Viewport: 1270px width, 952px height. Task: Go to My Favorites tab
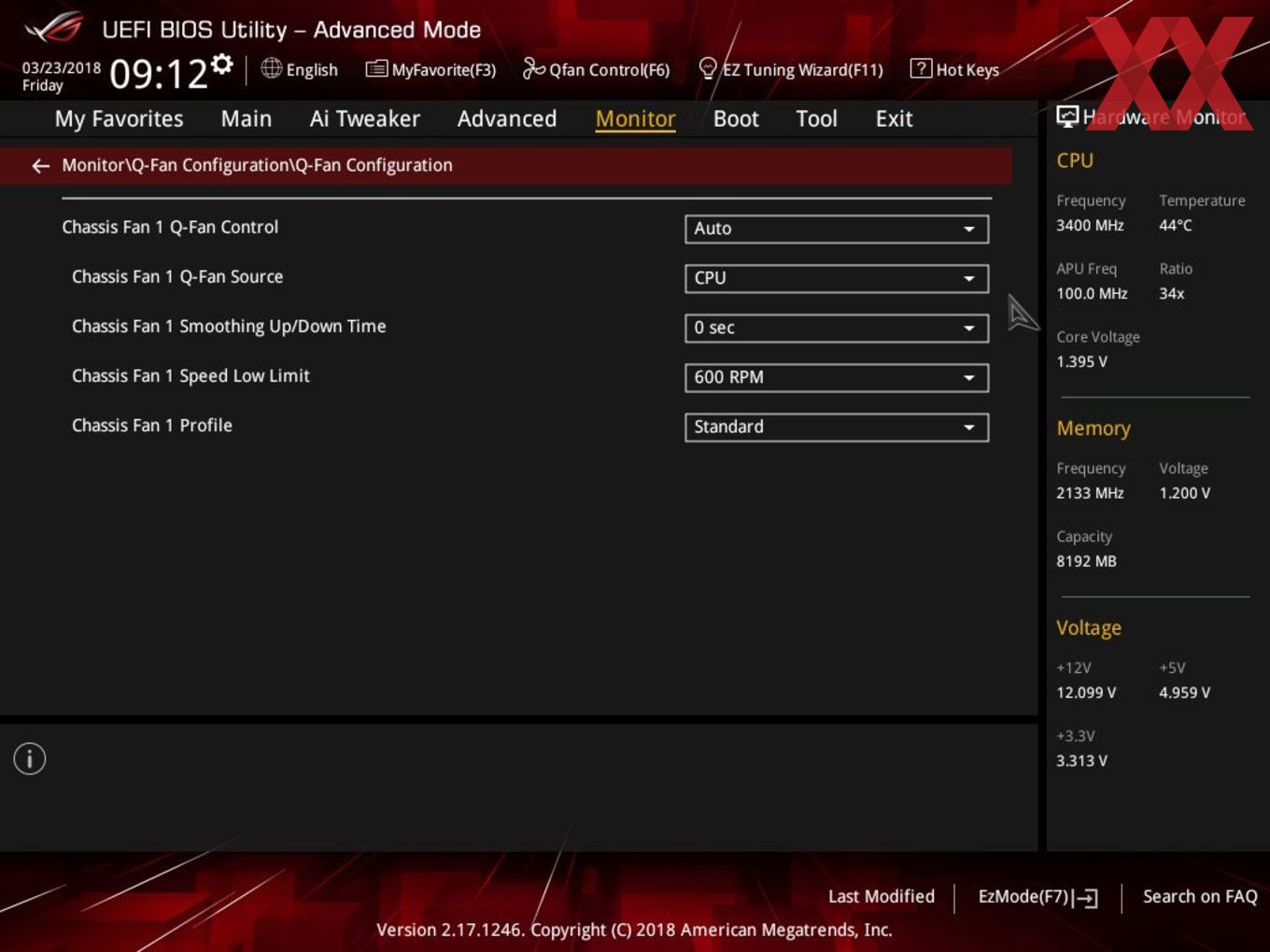pyautogui.click(x=119, y=119)
